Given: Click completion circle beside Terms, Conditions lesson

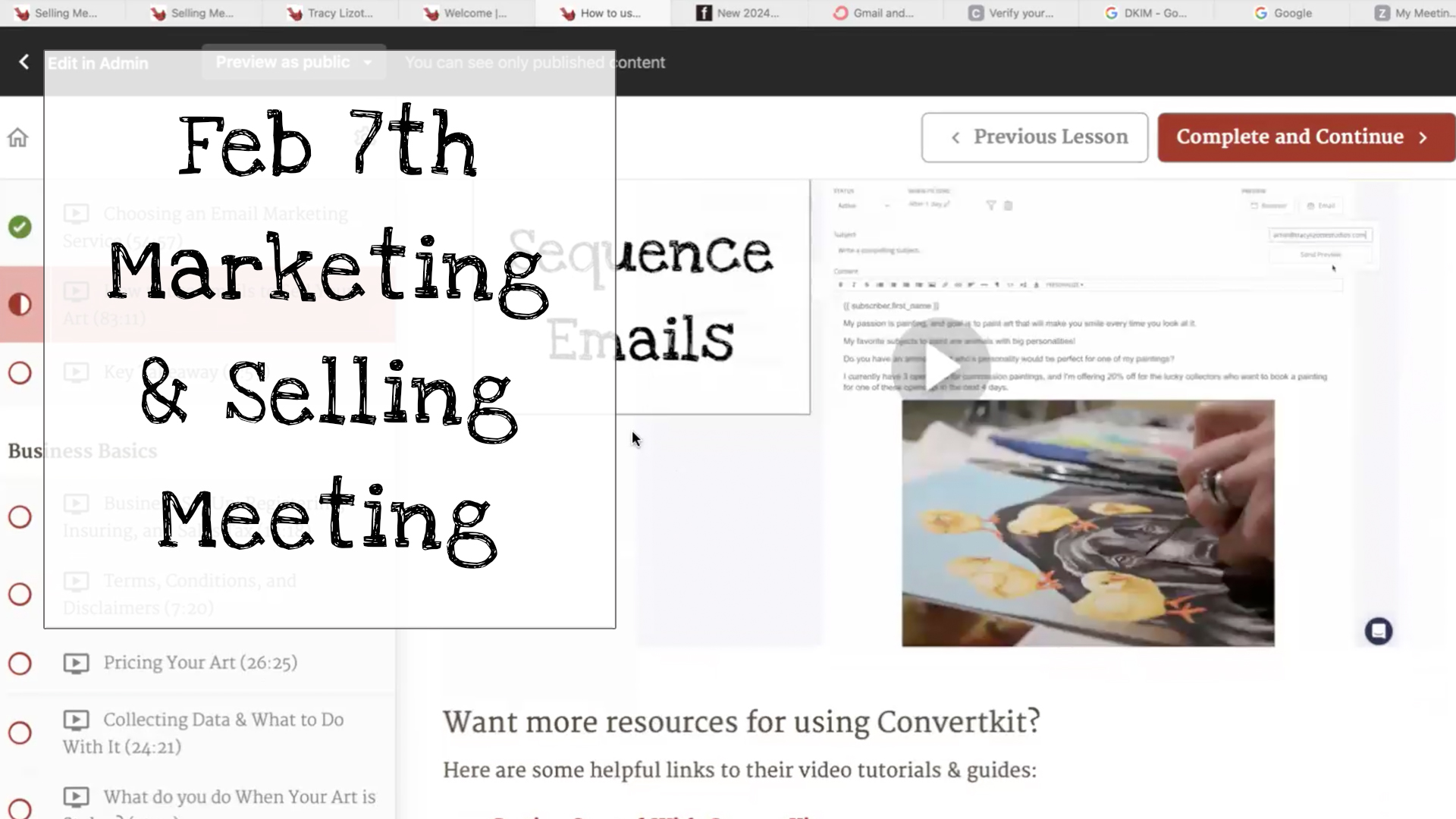Looking at the screenshot, I should click(x=20, y=594).
